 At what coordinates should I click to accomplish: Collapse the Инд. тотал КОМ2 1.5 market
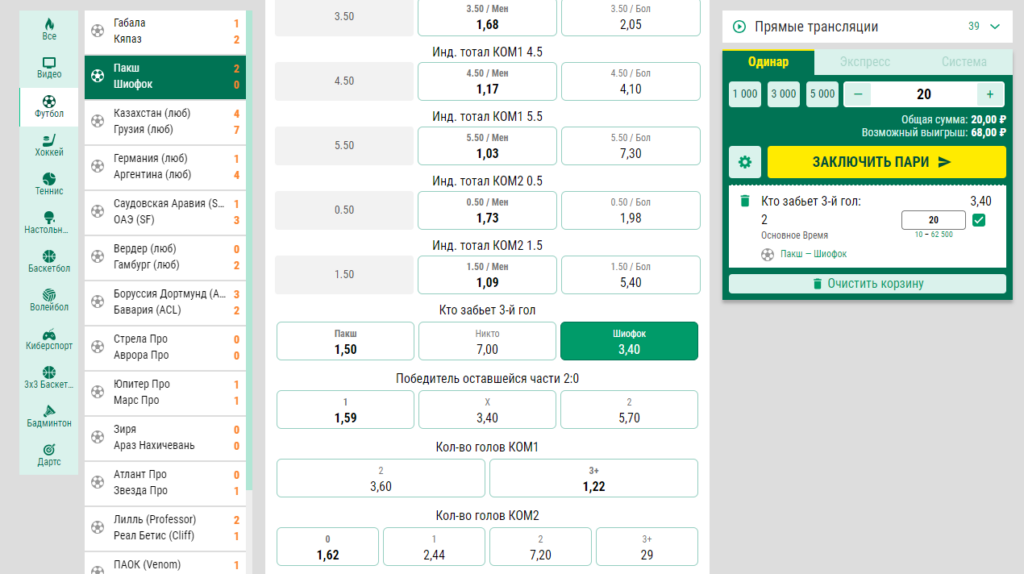coord(487,246)
